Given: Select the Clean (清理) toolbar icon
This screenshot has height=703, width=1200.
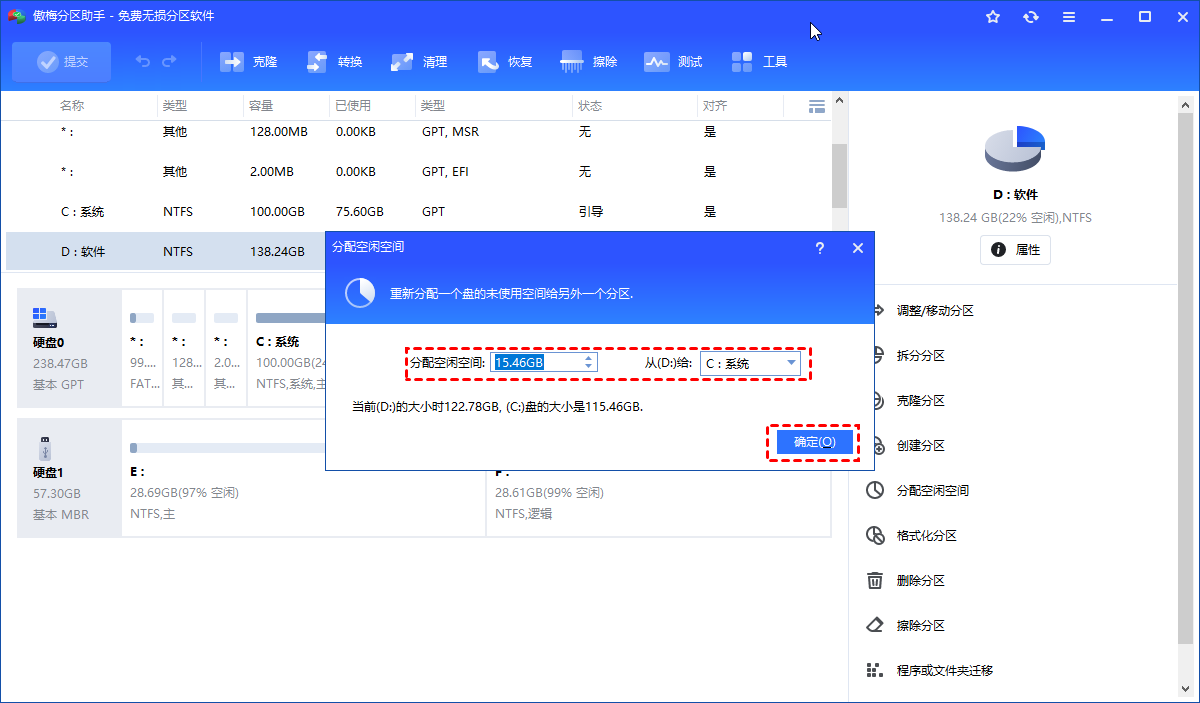Looking at the screenshot, I should [403, 62].
